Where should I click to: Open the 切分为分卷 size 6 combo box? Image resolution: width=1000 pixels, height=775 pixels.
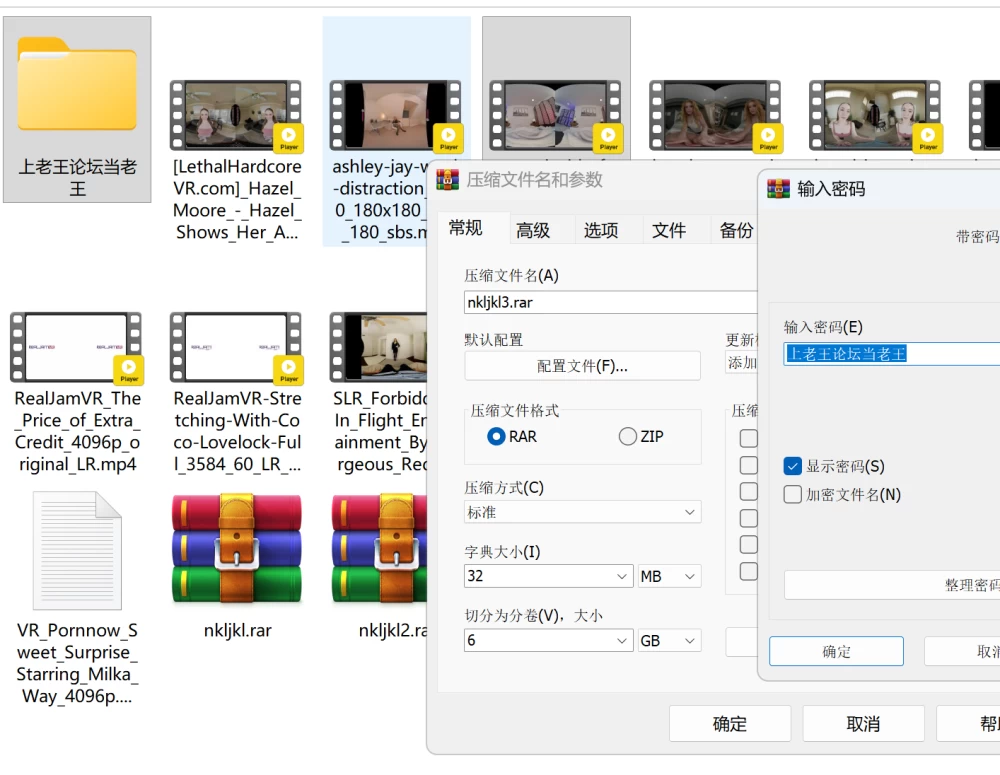pyautogui.click(x=548, y=640)
